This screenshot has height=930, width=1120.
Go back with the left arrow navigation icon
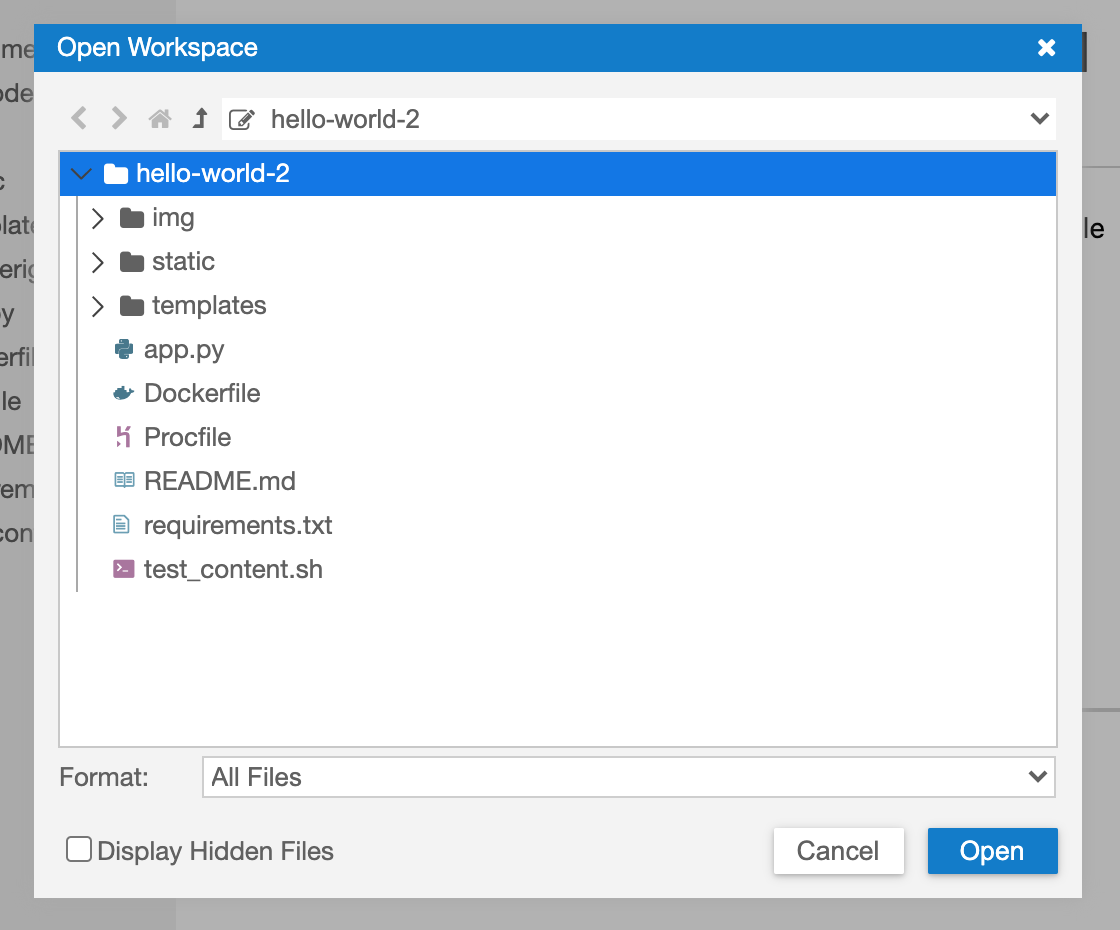click(79, 119)
